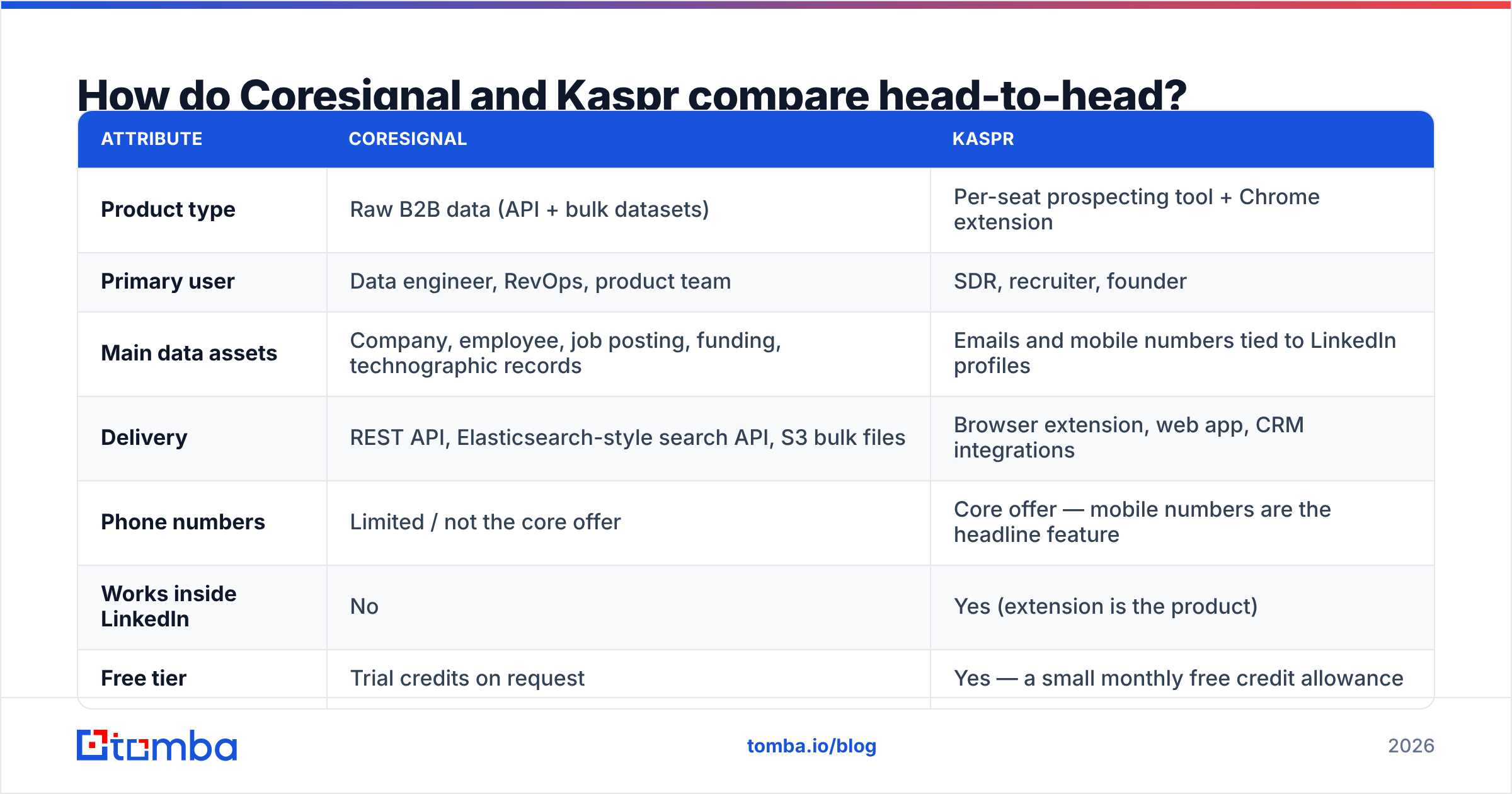The image size is (1512, 794).
Task: Click the Tomba logo
Action: pos(157,745)
